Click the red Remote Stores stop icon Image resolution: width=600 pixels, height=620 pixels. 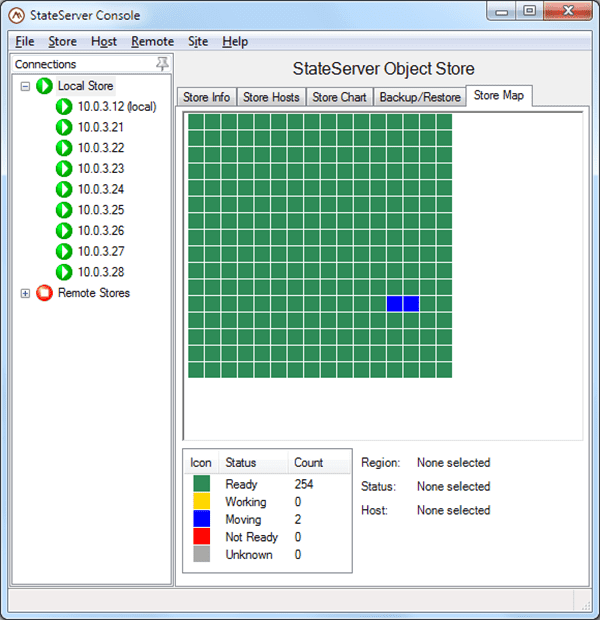[x=44, y=293]
